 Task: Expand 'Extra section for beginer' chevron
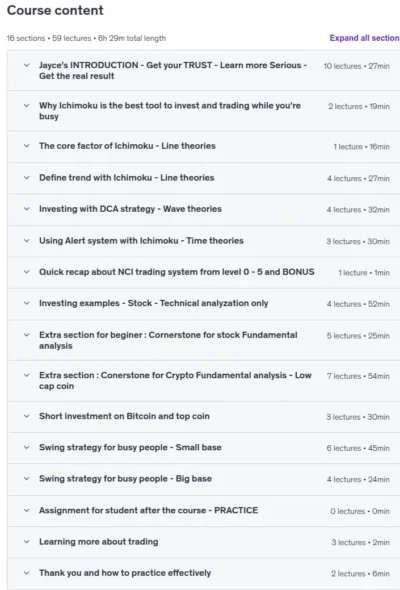26,335
